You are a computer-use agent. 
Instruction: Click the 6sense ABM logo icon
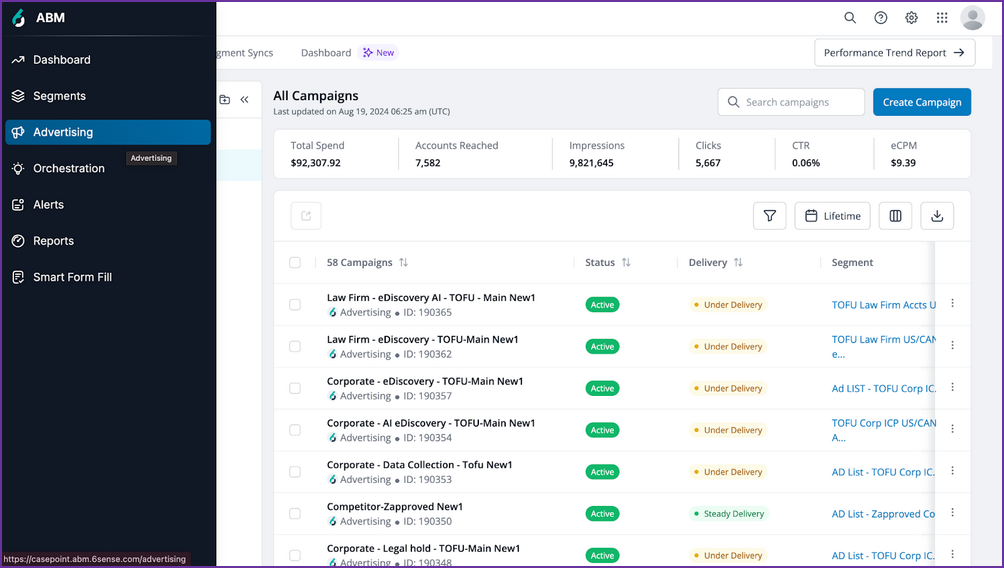[19, 18]
